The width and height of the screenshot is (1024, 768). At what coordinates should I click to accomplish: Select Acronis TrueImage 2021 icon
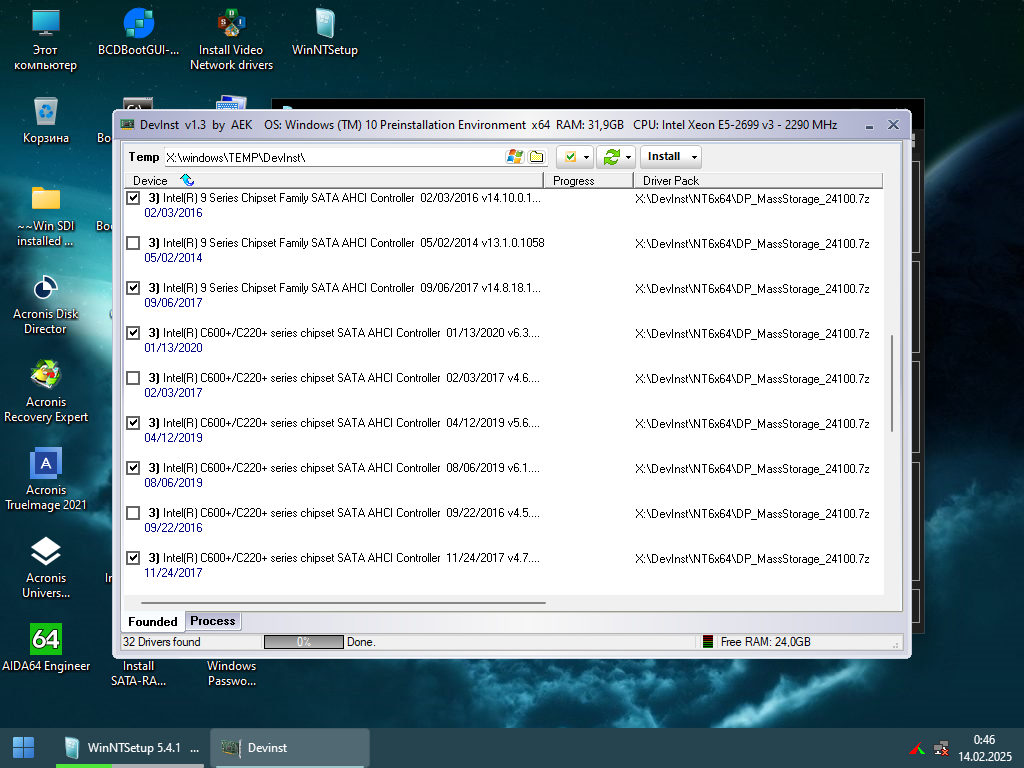tap(46, 480)
